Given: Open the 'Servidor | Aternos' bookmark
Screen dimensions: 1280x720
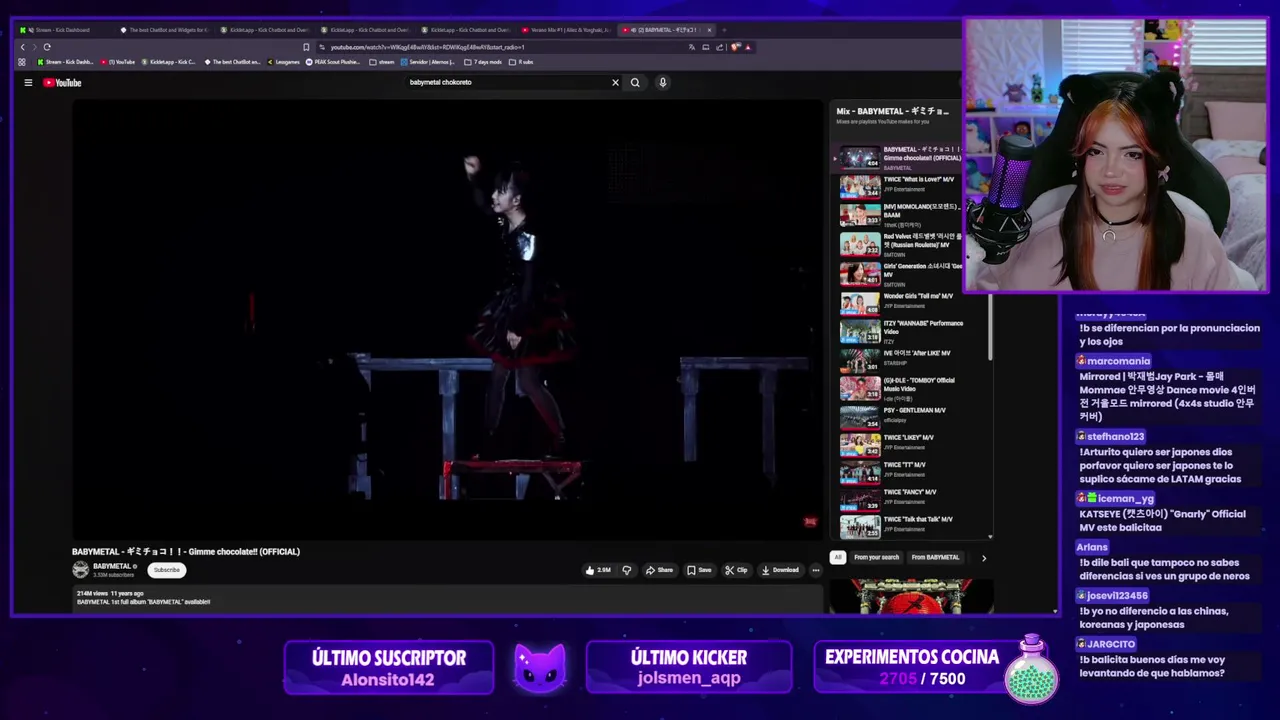Looking at the screenshot, I should pyautogui.click(x=429, y=62).
